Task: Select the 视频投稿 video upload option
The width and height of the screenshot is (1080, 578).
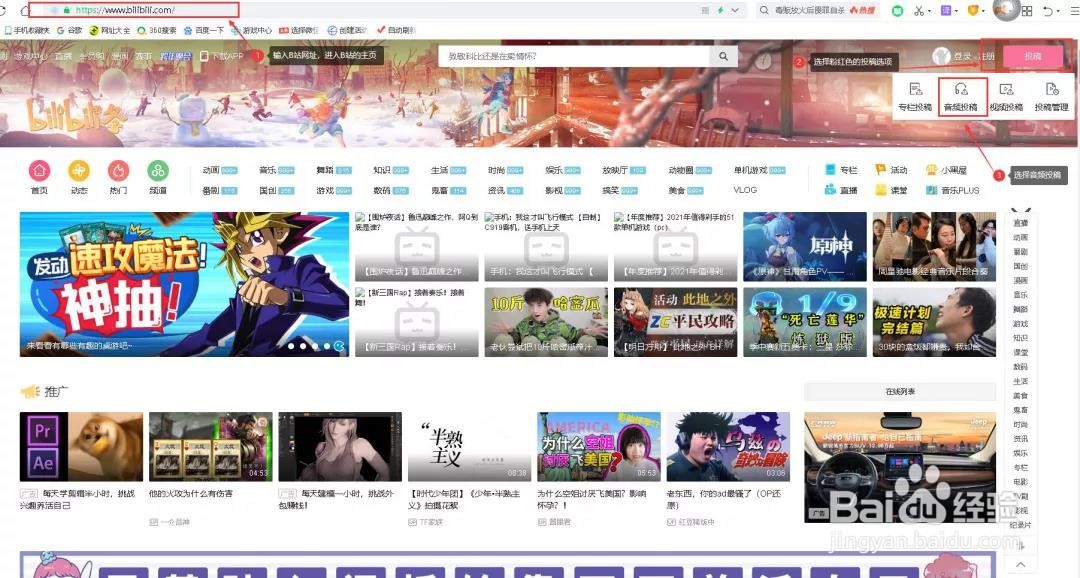Action: (x=1006, y=97)
